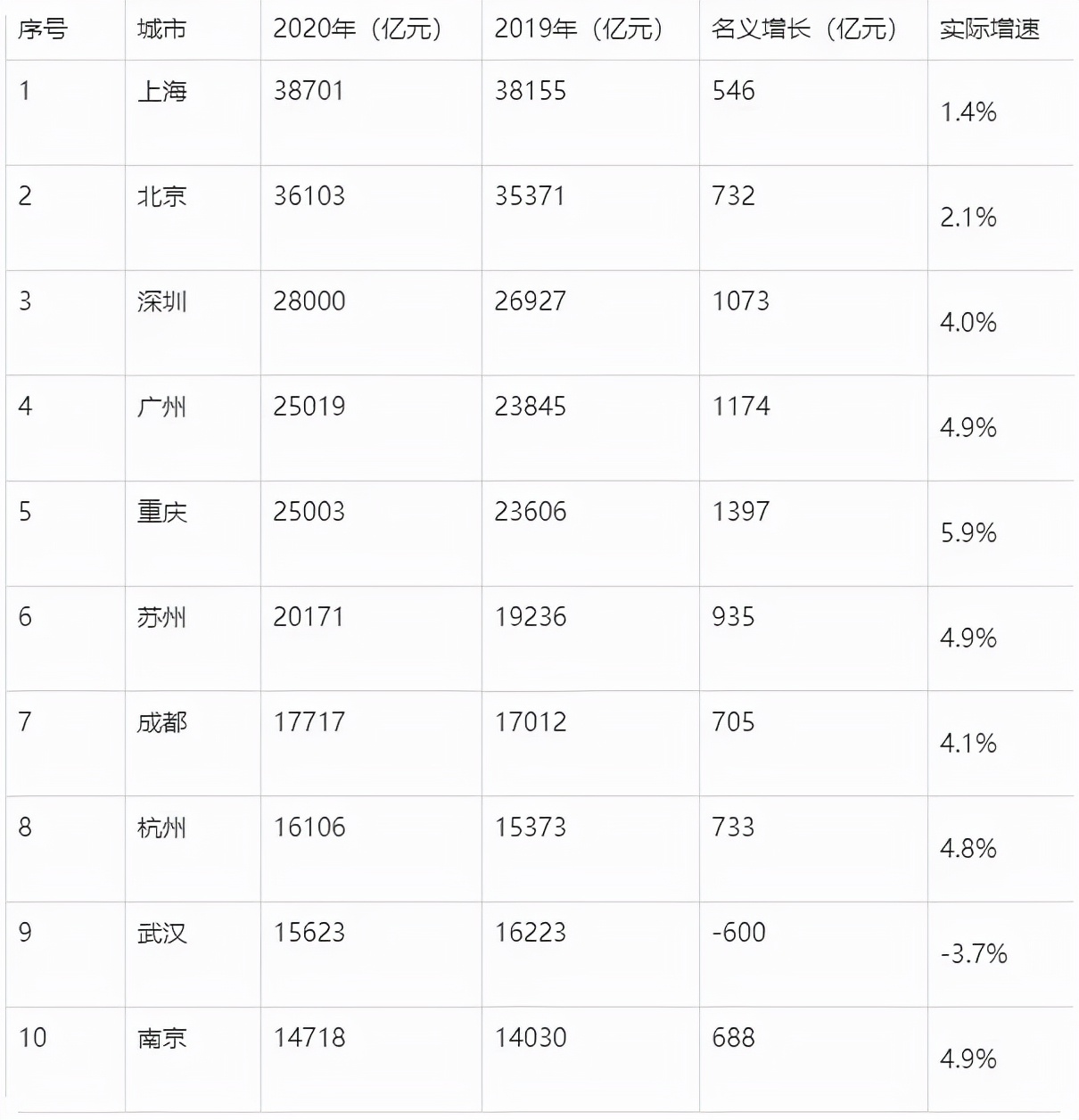Click the 2020年（亿元） column header
The width and height of the screenshot is (1079, 1120).
click(358, 29)
